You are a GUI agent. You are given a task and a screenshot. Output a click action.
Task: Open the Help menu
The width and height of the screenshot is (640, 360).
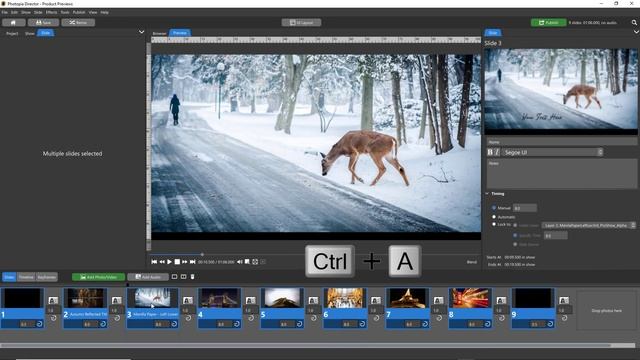[x=104, y=12]
